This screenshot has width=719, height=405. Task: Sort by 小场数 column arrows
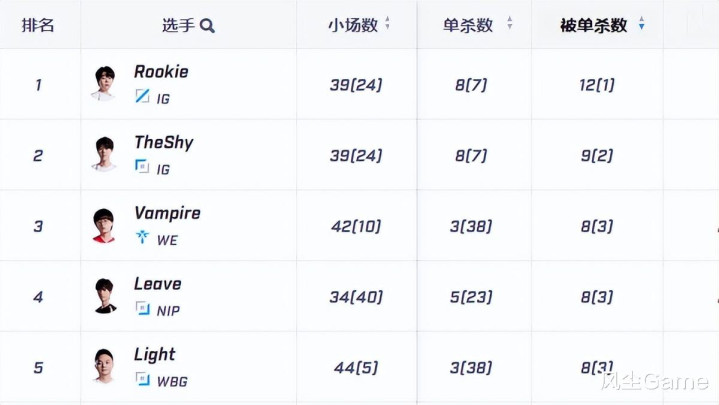click(x=388, y=24)
